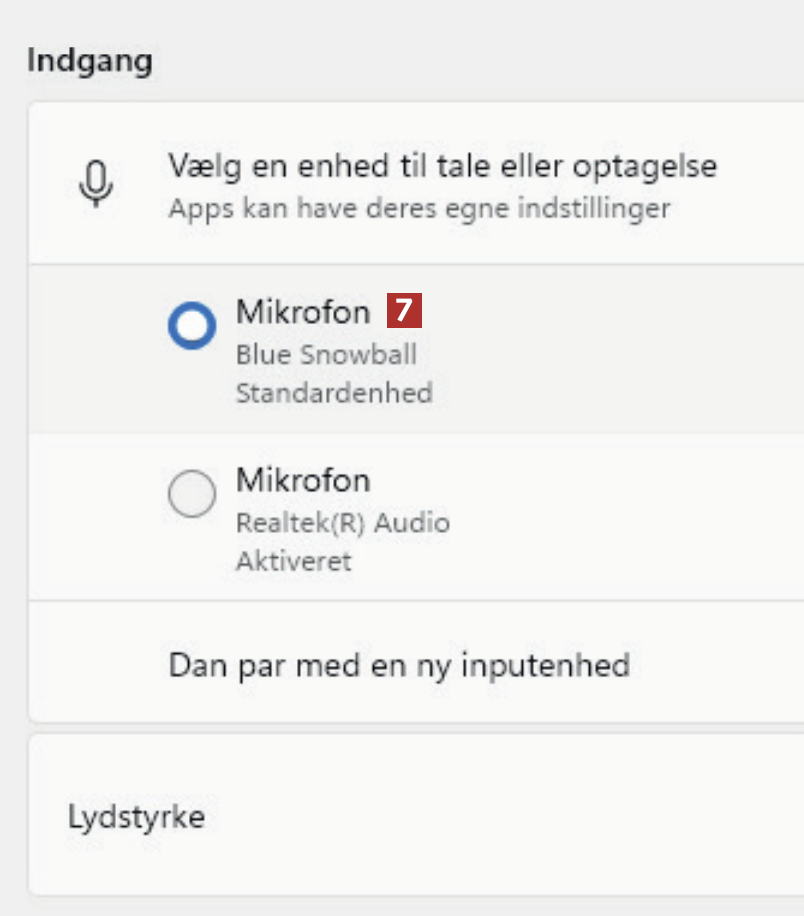Click the Mikrofon label above Blue Snowball
Screen dimensions: 804x916
click(303, 312)
